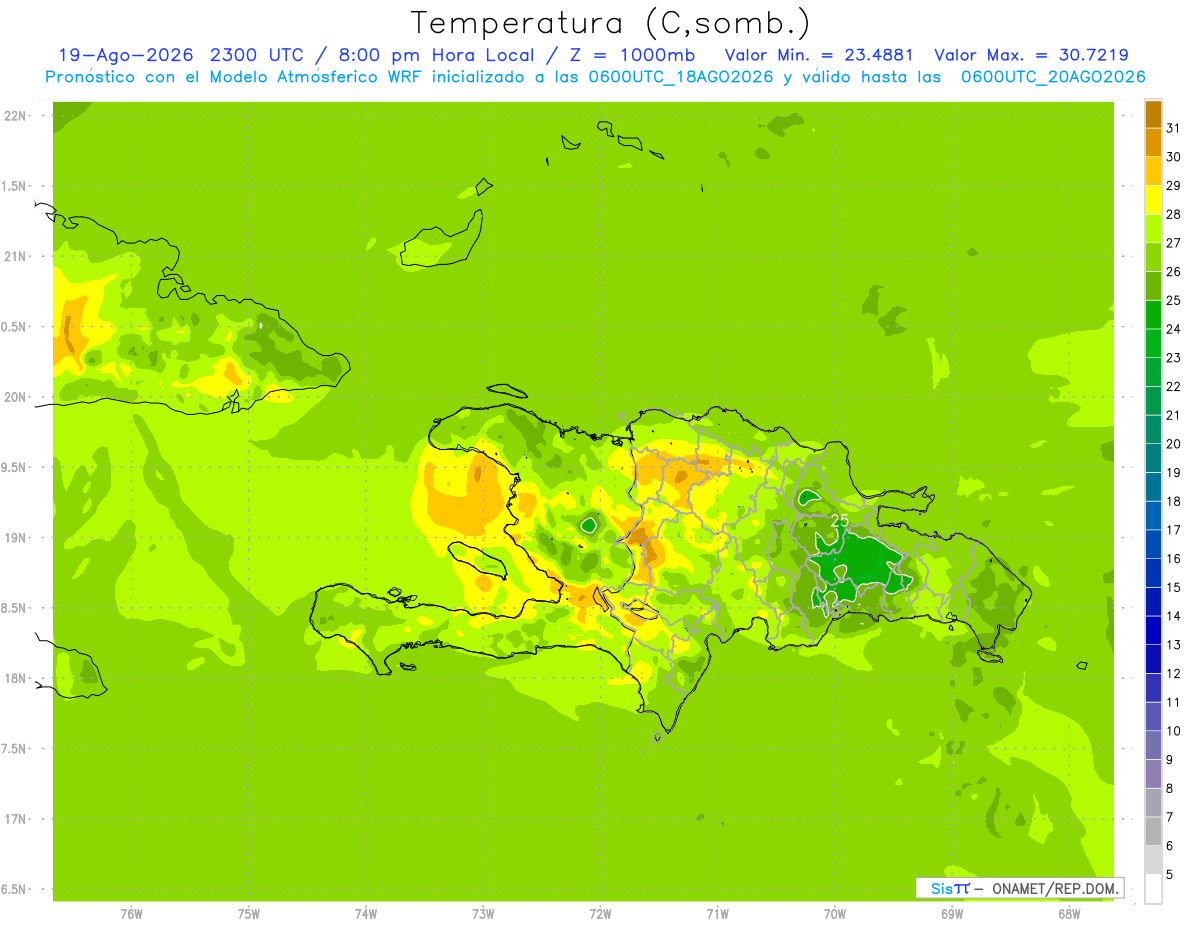
Task: Click the gray color swatch between 6 and 7
Action: pos(1153,831)
